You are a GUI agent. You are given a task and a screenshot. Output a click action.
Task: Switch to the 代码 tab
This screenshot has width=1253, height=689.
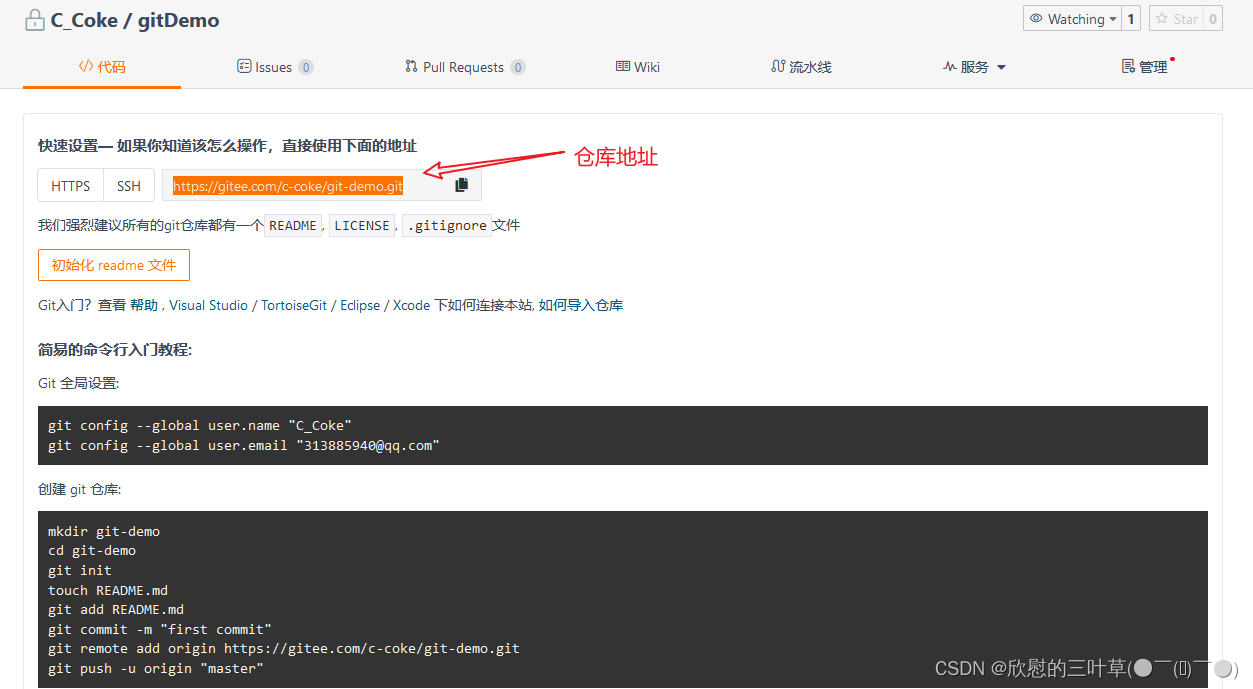[x=102, y=67]
